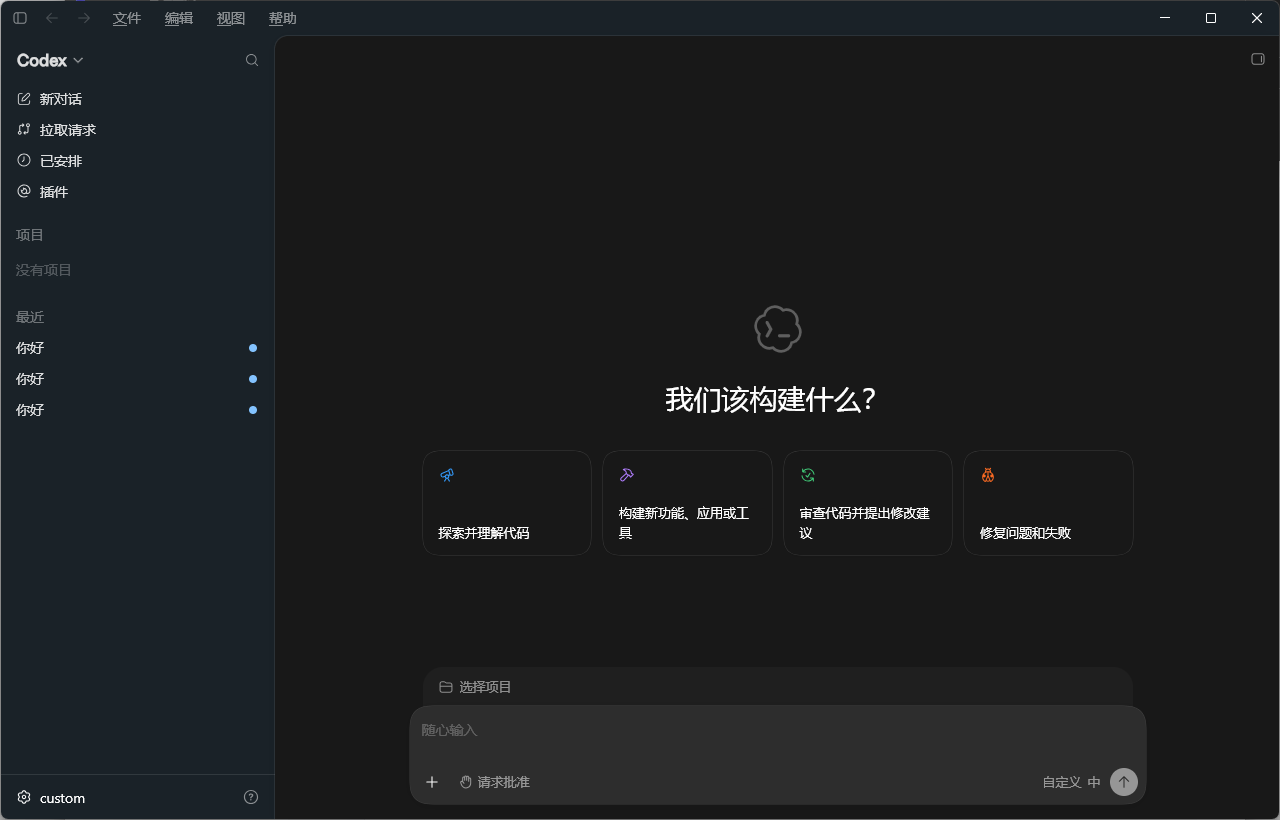Open 插件 in the sidebar
Image resolution: width=1280 pixels, height=820 pixels.
tap(137, 192)
